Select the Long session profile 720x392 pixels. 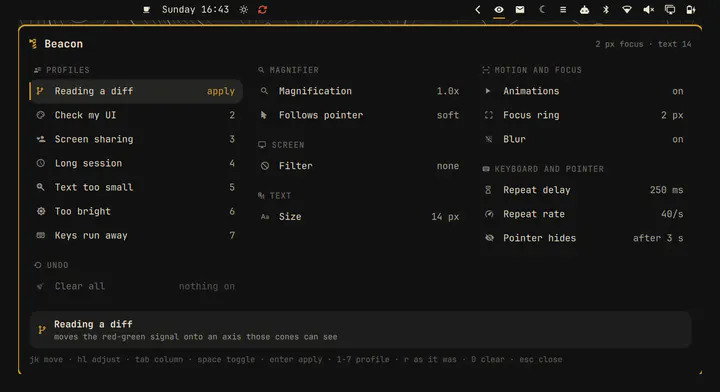tap(136, 163)
